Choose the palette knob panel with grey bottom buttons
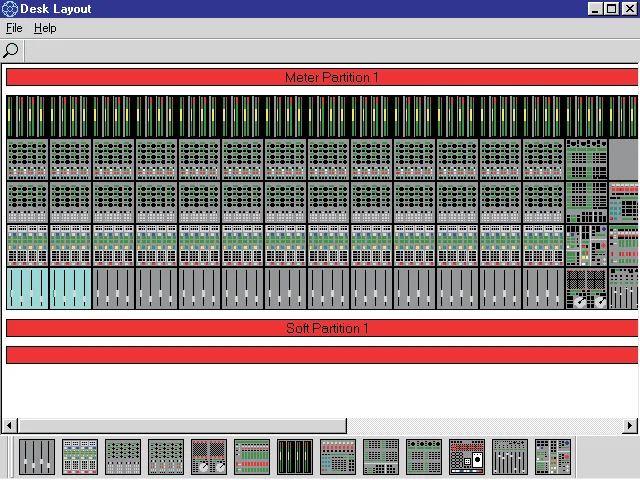Image resolution: width=640 pixels, height=480 pixels. click(123, 457)
